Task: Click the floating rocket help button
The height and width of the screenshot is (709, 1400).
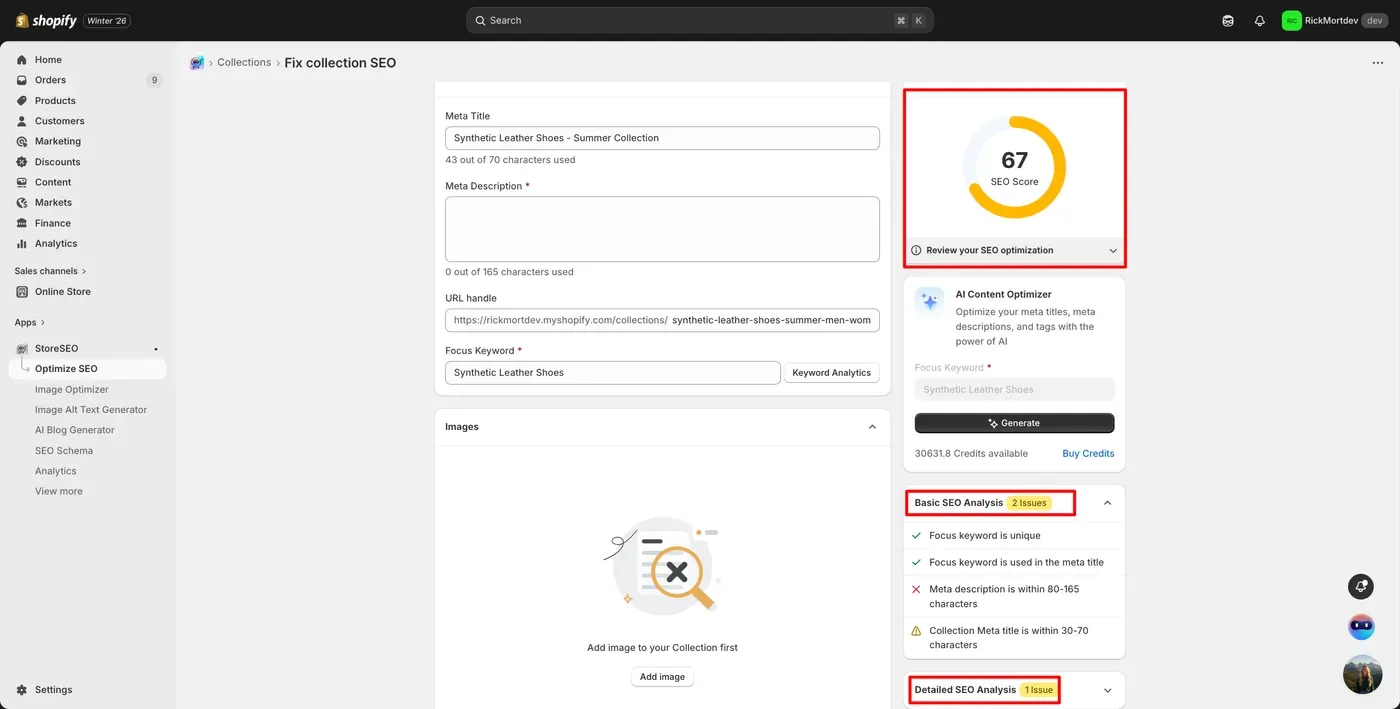Action: point(1361,586)
